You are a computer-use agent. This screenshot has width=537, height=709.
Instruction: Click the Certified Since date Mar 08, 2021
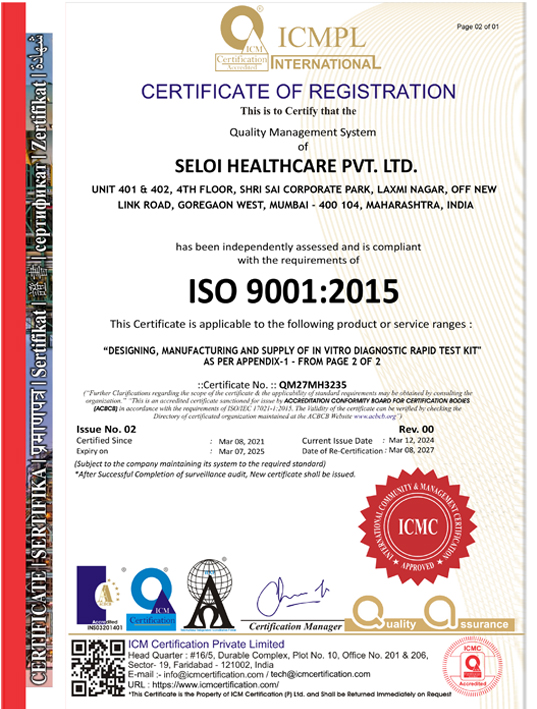[241, 441]
